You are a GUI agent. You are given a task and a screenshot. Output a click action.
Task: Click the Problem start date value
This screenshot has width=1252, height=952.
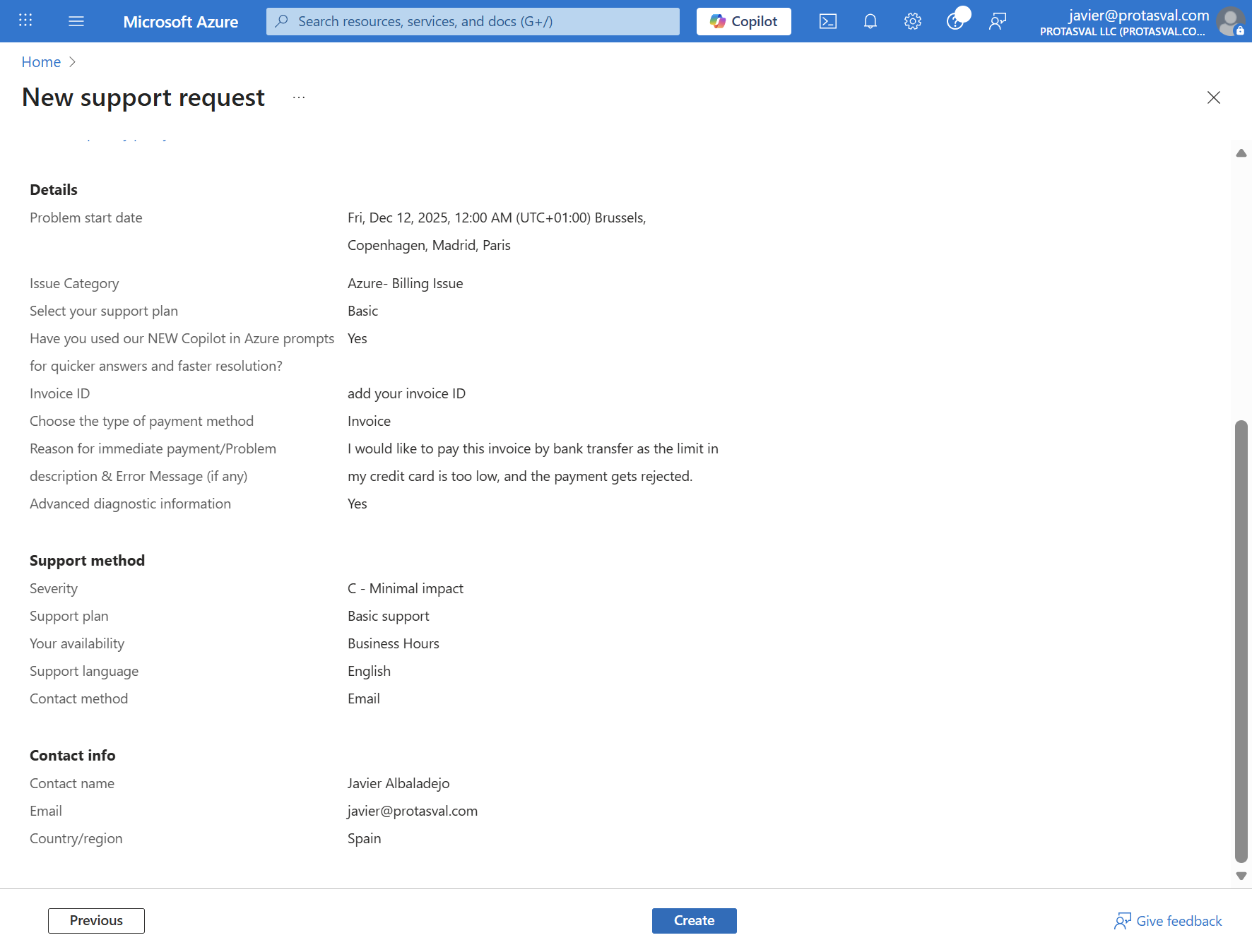(x=497, y=232)
